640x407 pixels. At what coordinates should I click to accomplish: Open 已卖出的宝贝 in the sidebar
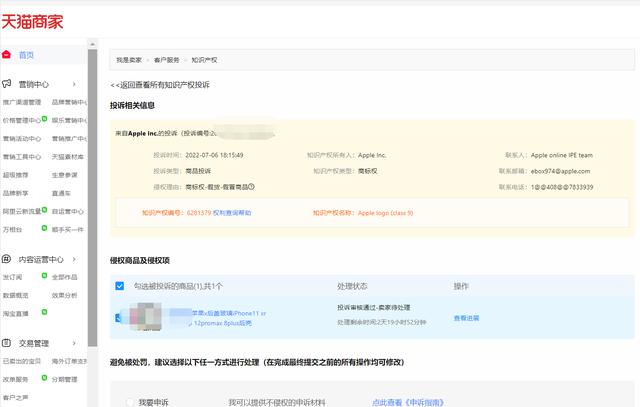coord(22,361)
